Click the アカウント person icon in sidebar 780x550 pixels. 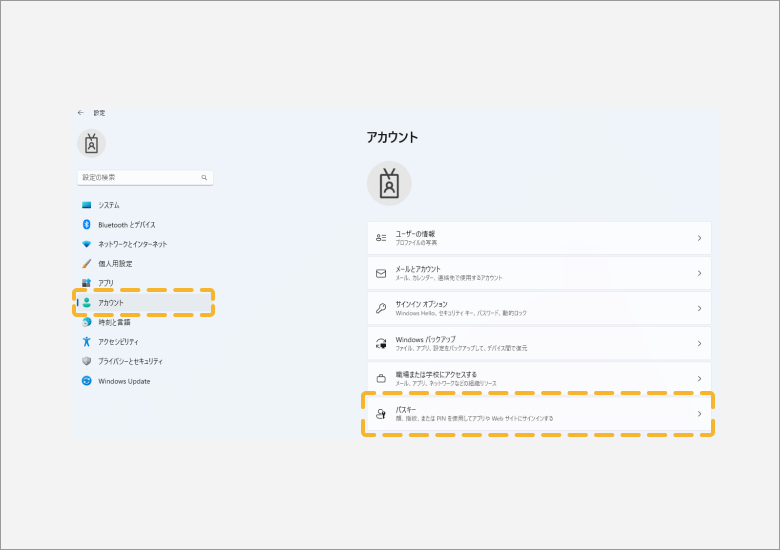(x=87, y=302)
